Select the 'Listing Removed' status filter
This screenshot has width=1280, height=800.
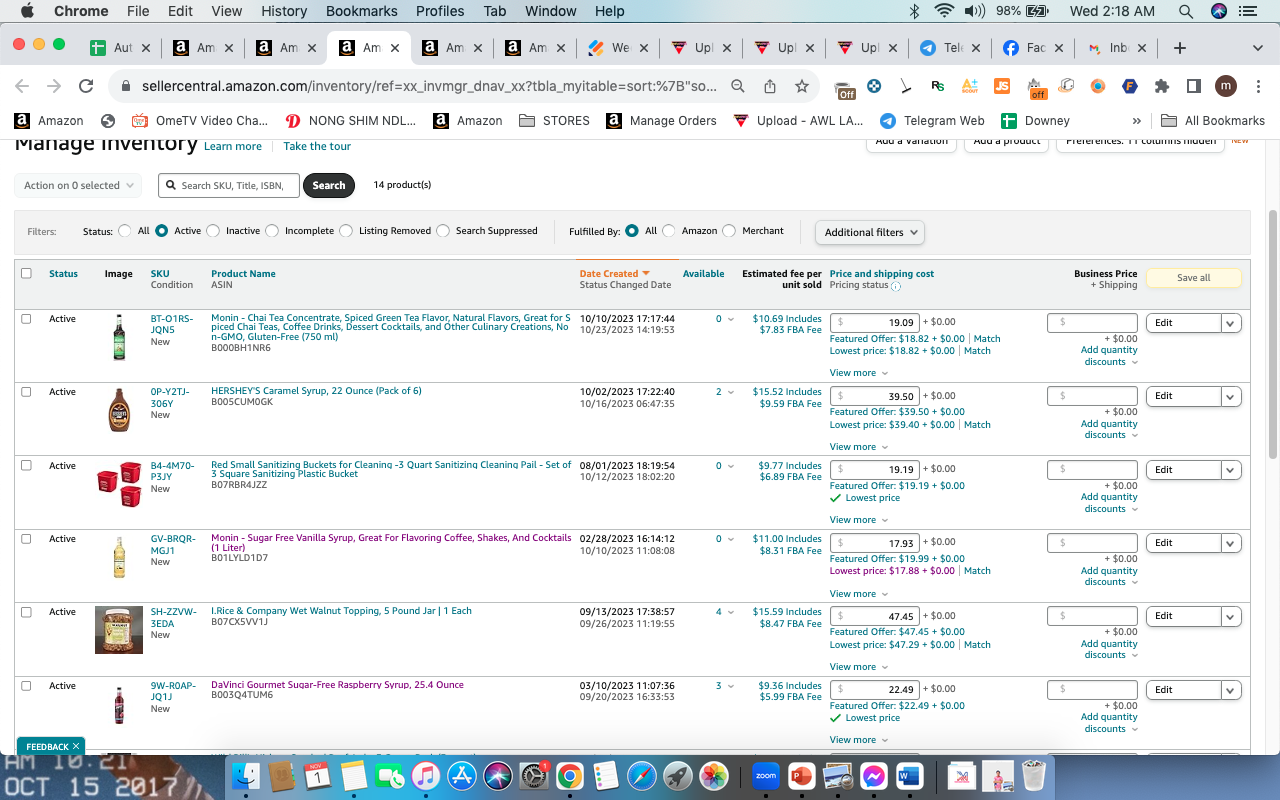click(346, 231)
